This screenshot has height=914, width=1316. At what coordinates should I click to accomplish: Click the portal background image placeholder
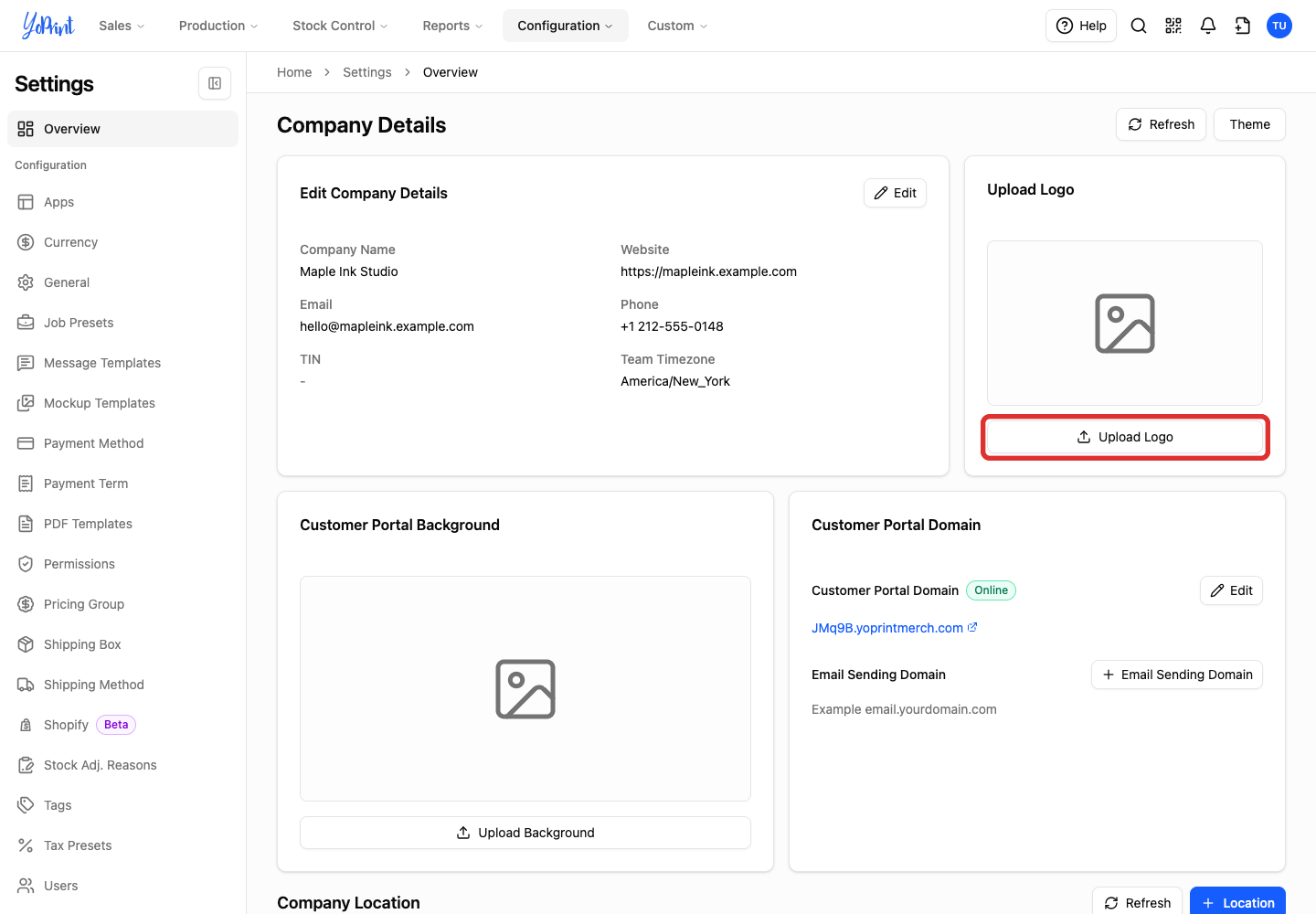point(525,689)
